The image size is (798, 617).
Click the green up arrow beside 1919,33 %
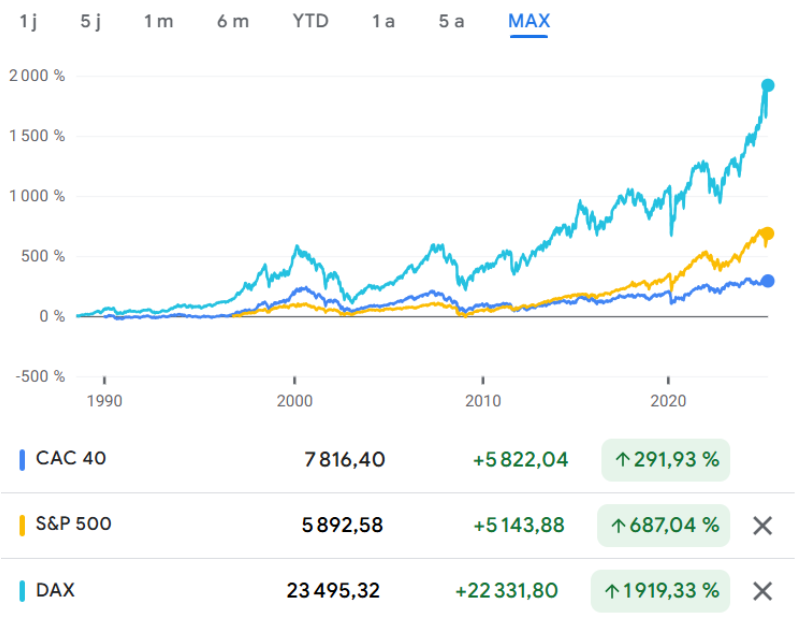coord(612,592)
